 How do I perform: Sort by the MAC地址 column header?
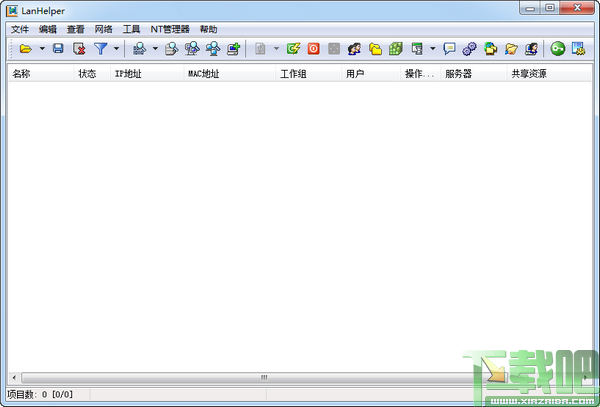[230, 74]
